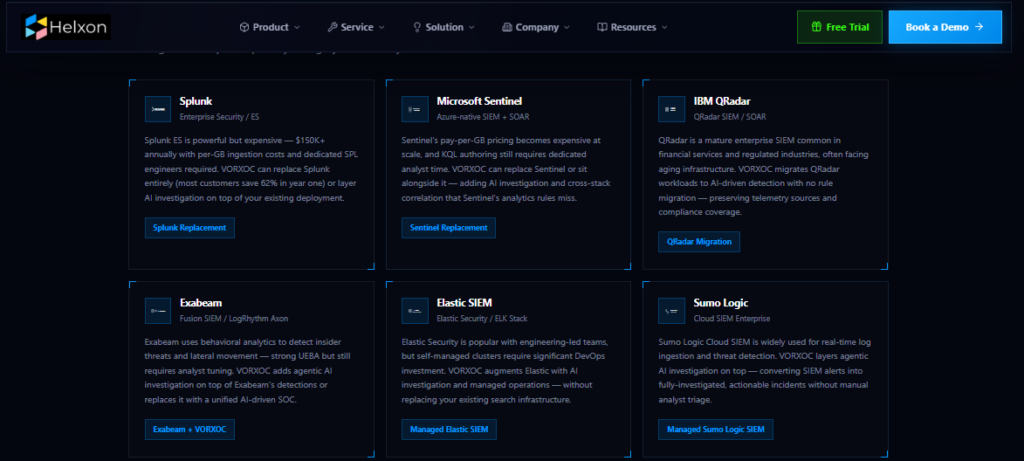
Task: Click the Exabeam behavioral analytics description paragraph
Action: tap(248, 371)
